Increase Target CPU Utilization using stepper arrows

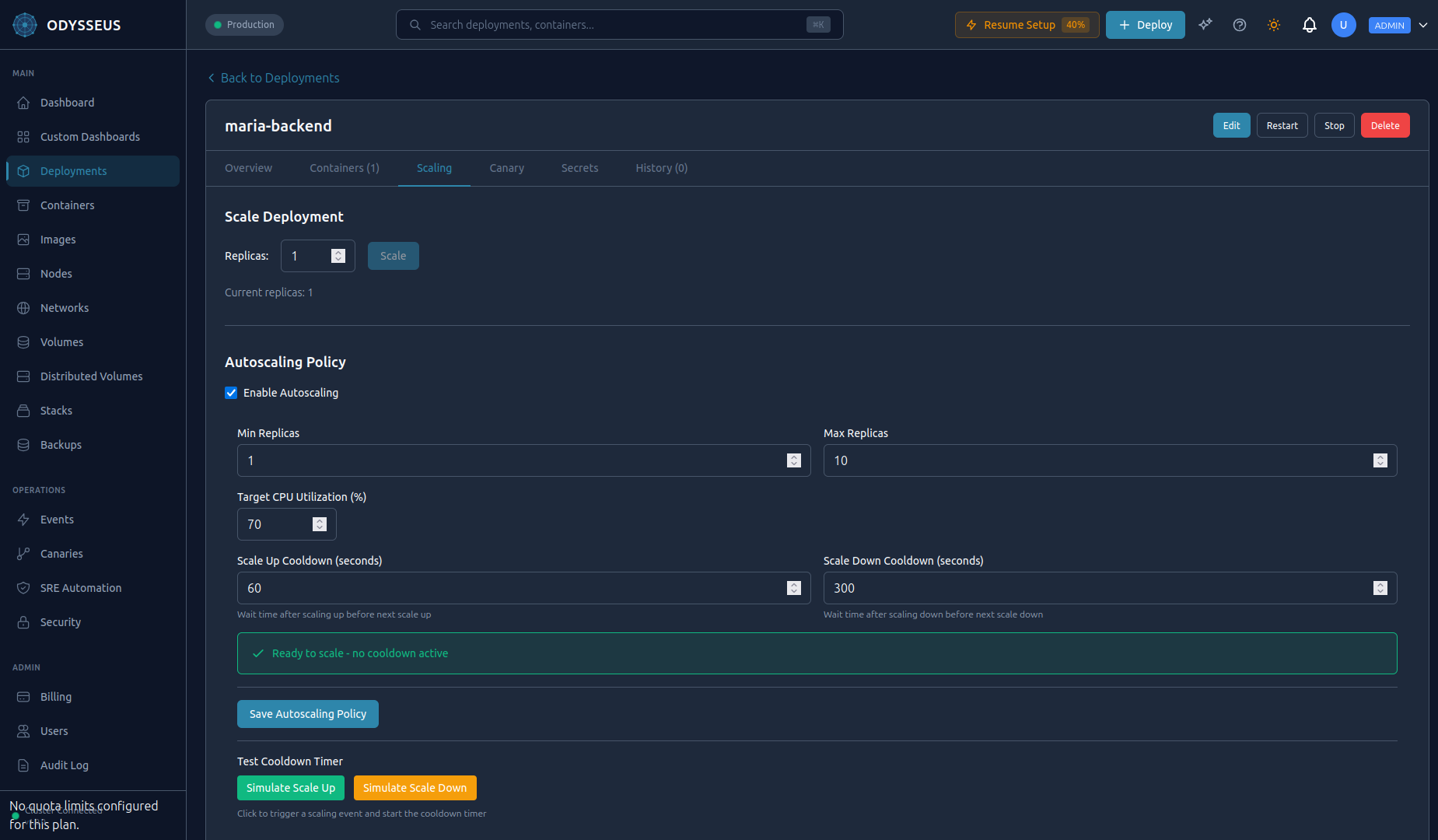point(319,520)
